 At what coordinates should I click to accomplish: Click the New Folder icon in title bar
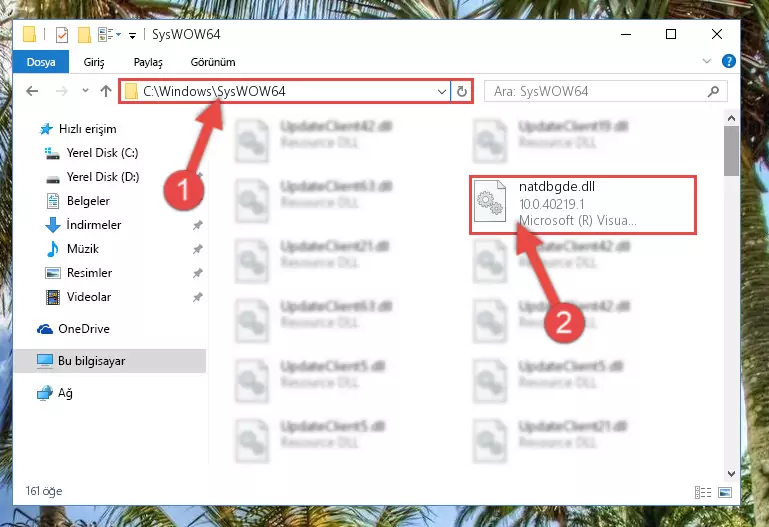[x=84, y=35]
